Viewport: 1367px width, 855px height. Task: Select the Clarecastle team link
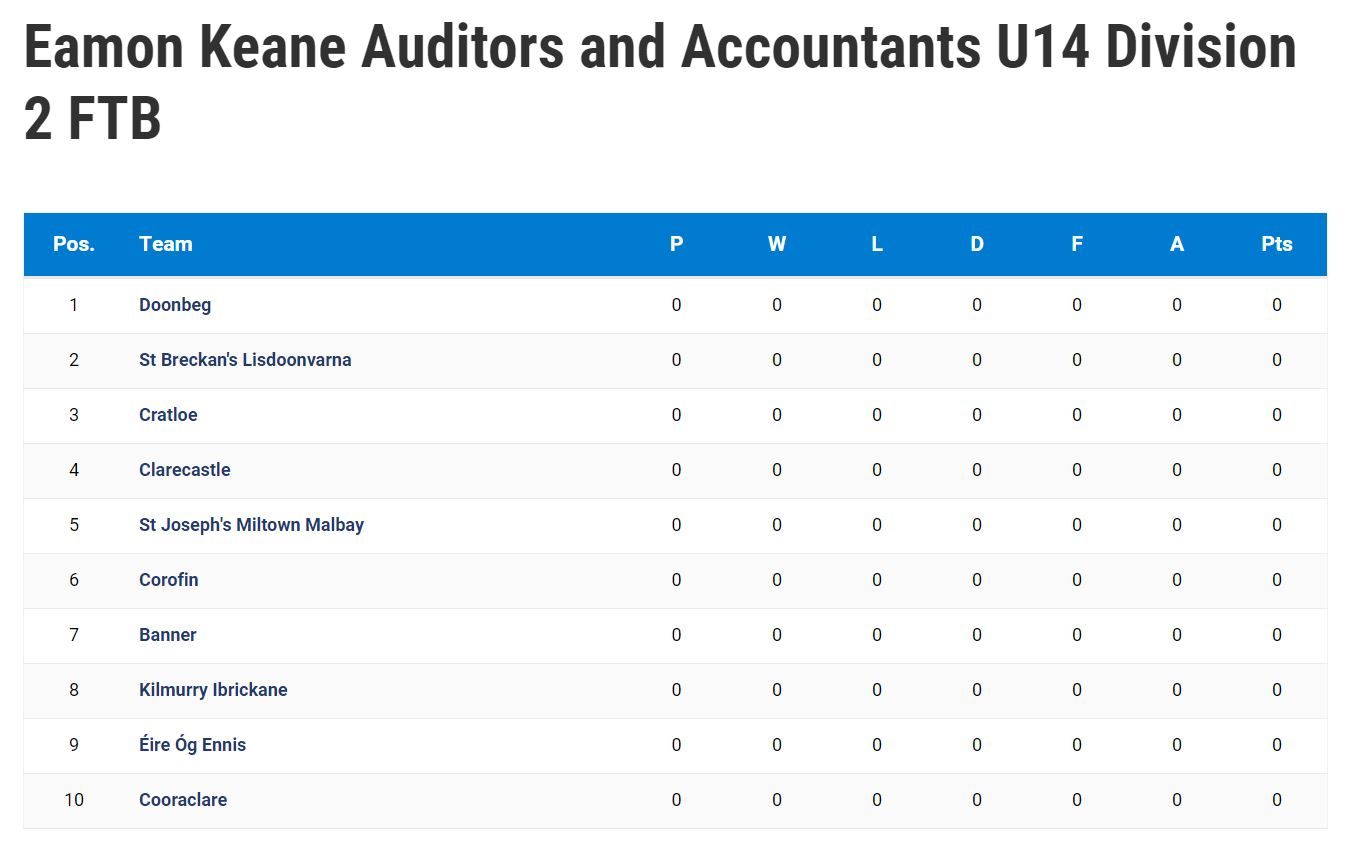click(184, 470)
